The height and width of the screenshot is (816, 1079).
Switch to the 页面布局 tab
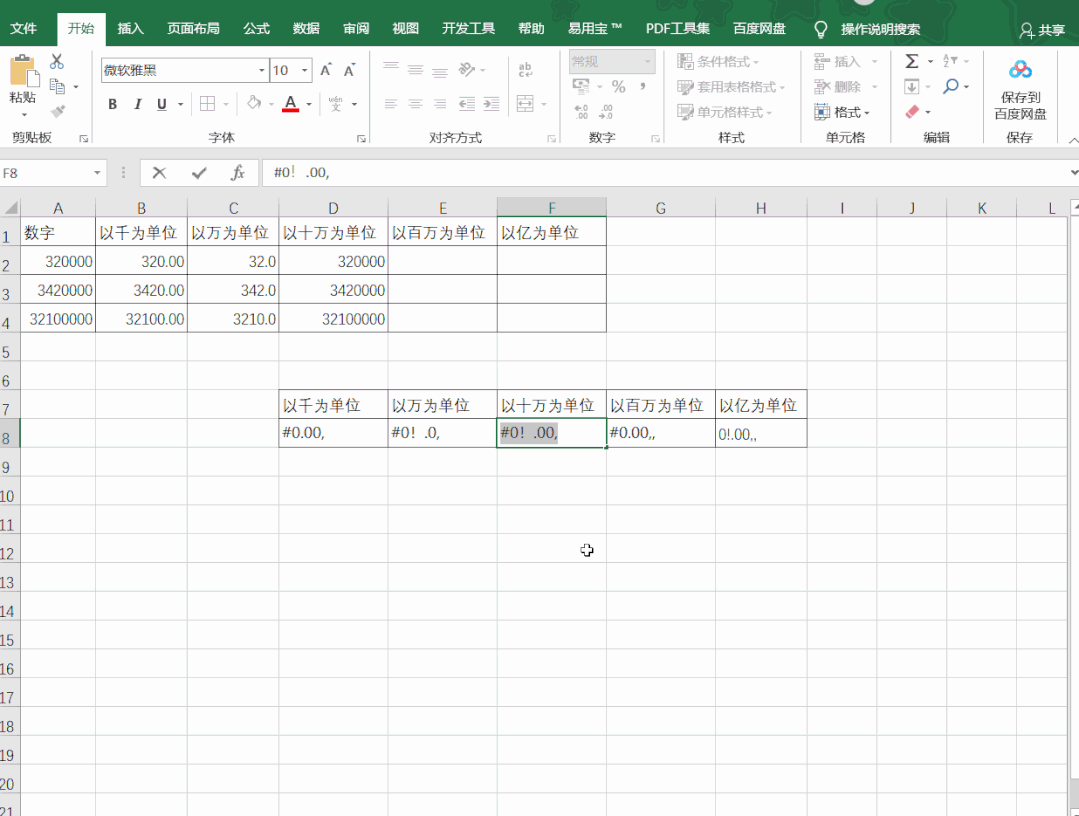tap(193, 29)
